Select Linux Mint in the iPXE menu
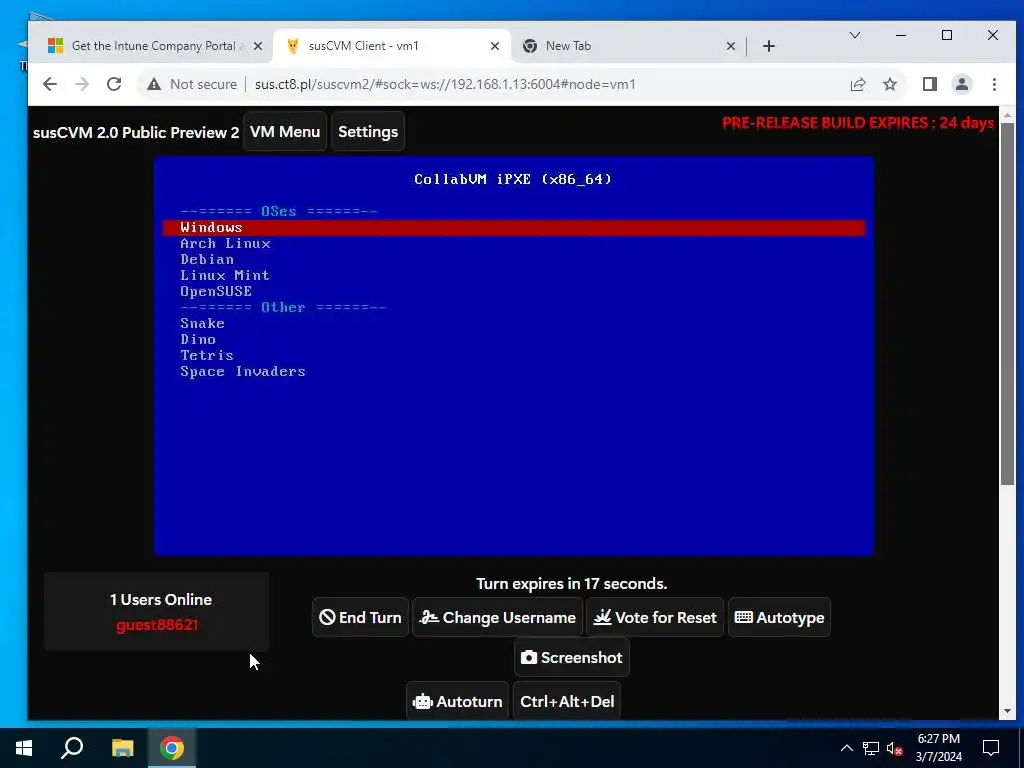This screenshot has width=1024, height=768. click(x=225, y=275)
